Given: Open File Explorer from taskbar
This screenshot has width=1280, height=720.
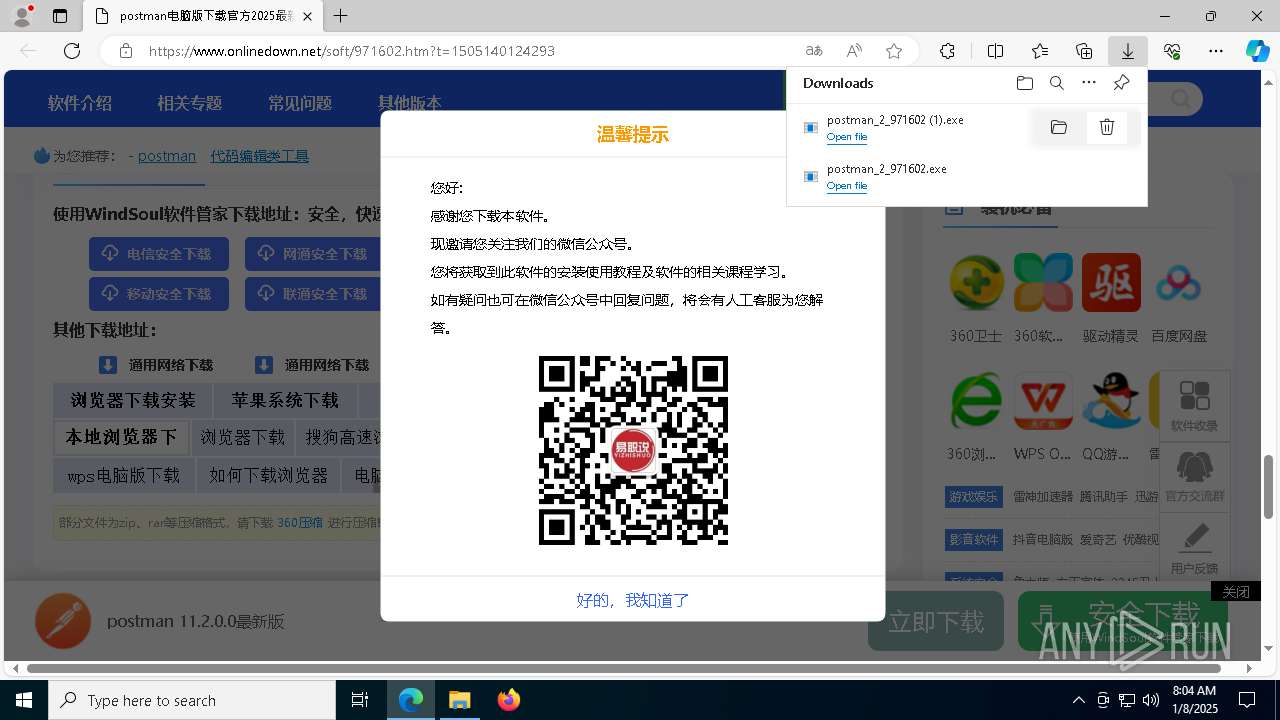Looking at the screenshot, I should 459,700.
